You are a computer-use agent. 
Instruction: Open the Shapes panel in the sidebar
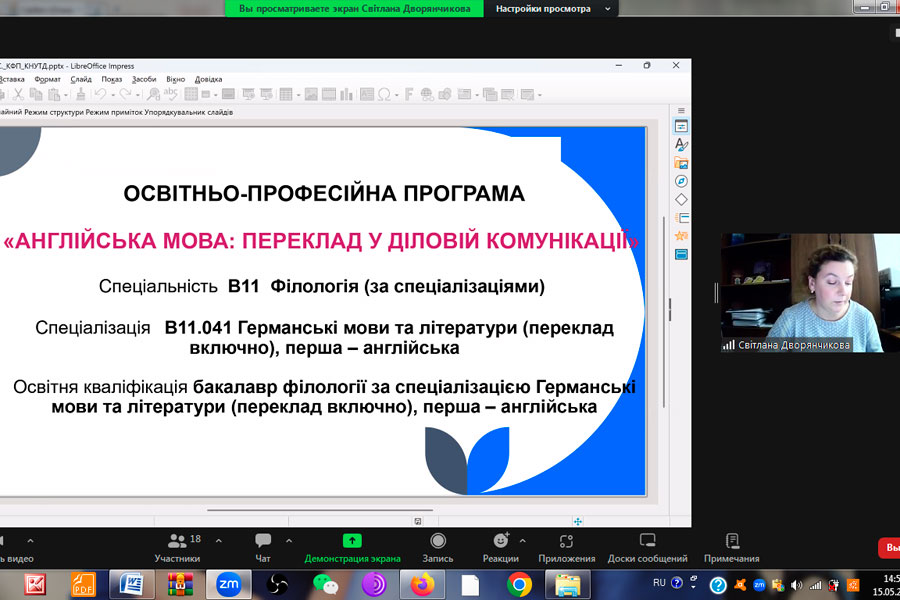coord(681,199)
